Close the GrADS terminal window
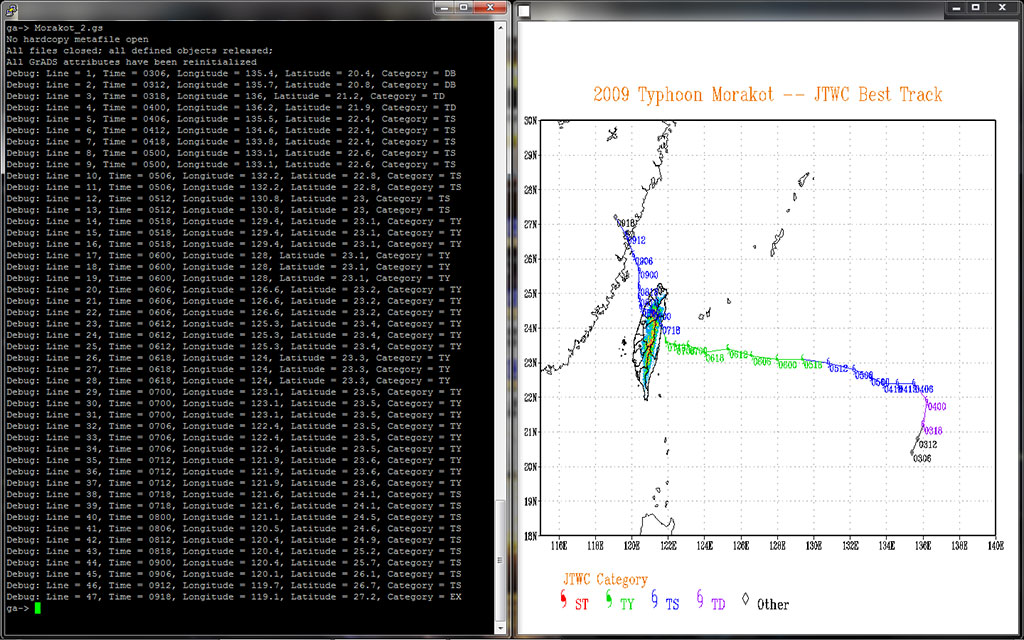This screenshot has height=640, width=1024. [x=490, y=7]
